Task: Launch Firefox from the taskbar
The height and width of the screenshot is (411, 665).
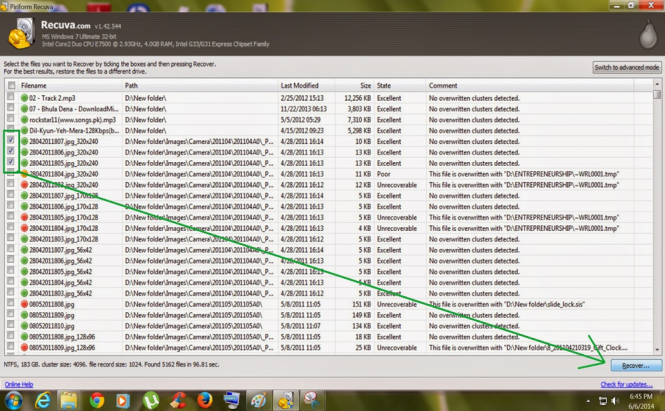Action: [205, 400]
